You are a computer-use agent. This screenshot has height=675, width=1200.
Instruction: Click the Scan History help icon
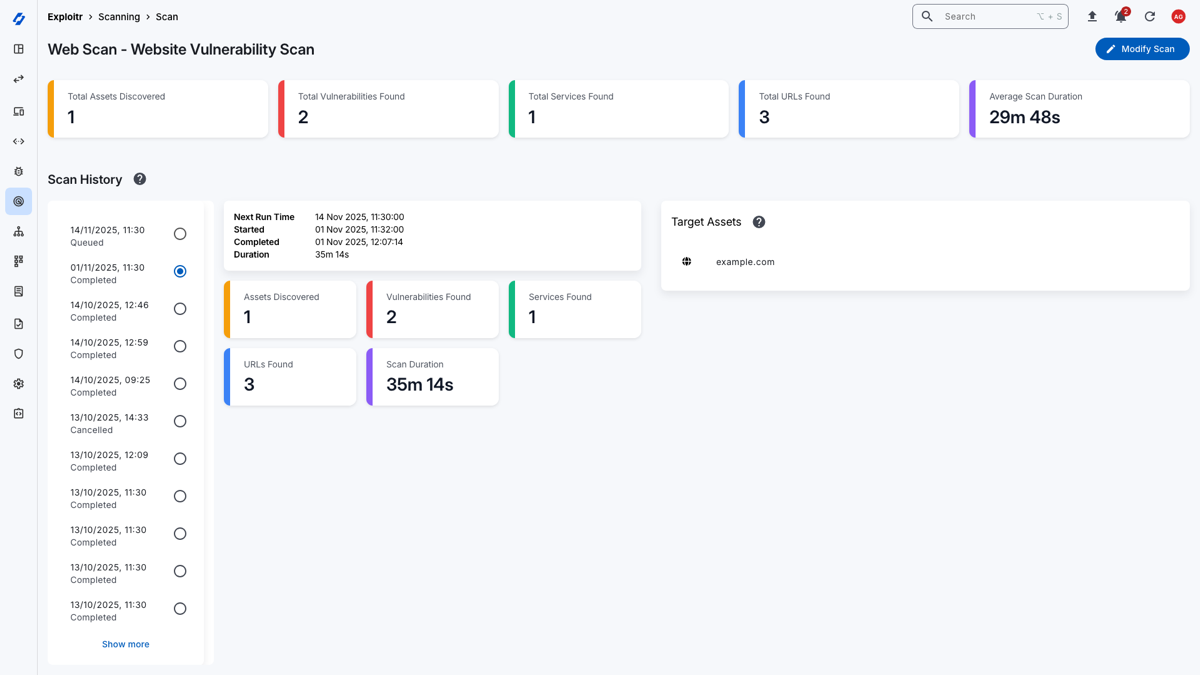pyautogui.click(x=140, y=179)
